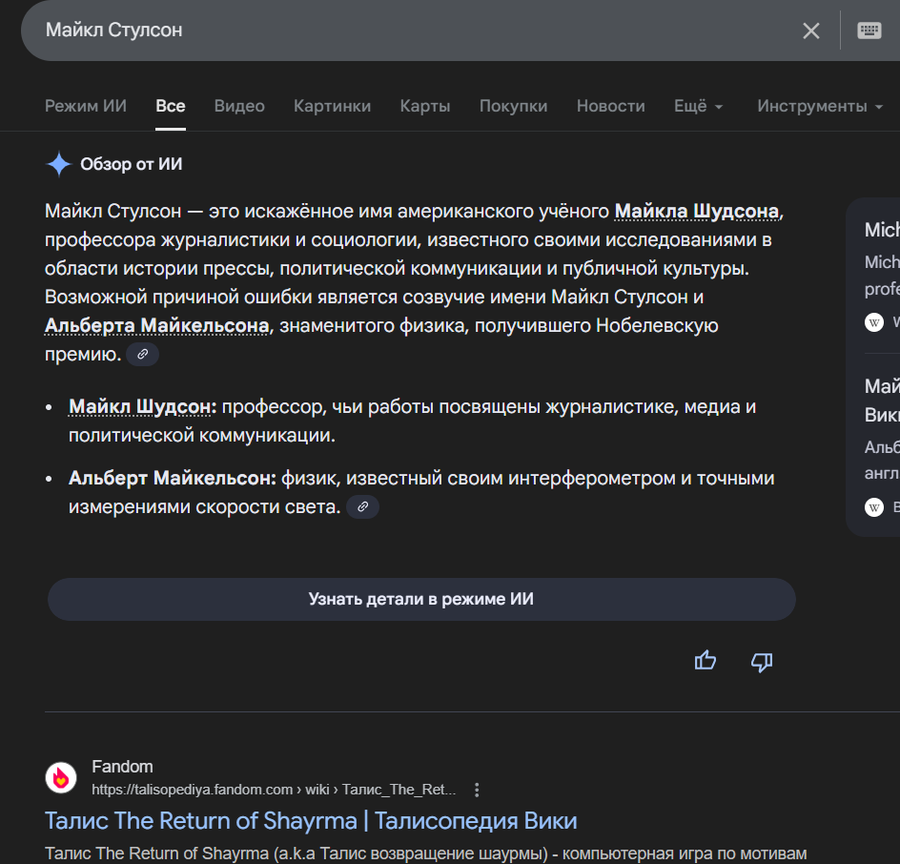
Task: Clear the search query with the X icon
Action: tap(811, 31)
